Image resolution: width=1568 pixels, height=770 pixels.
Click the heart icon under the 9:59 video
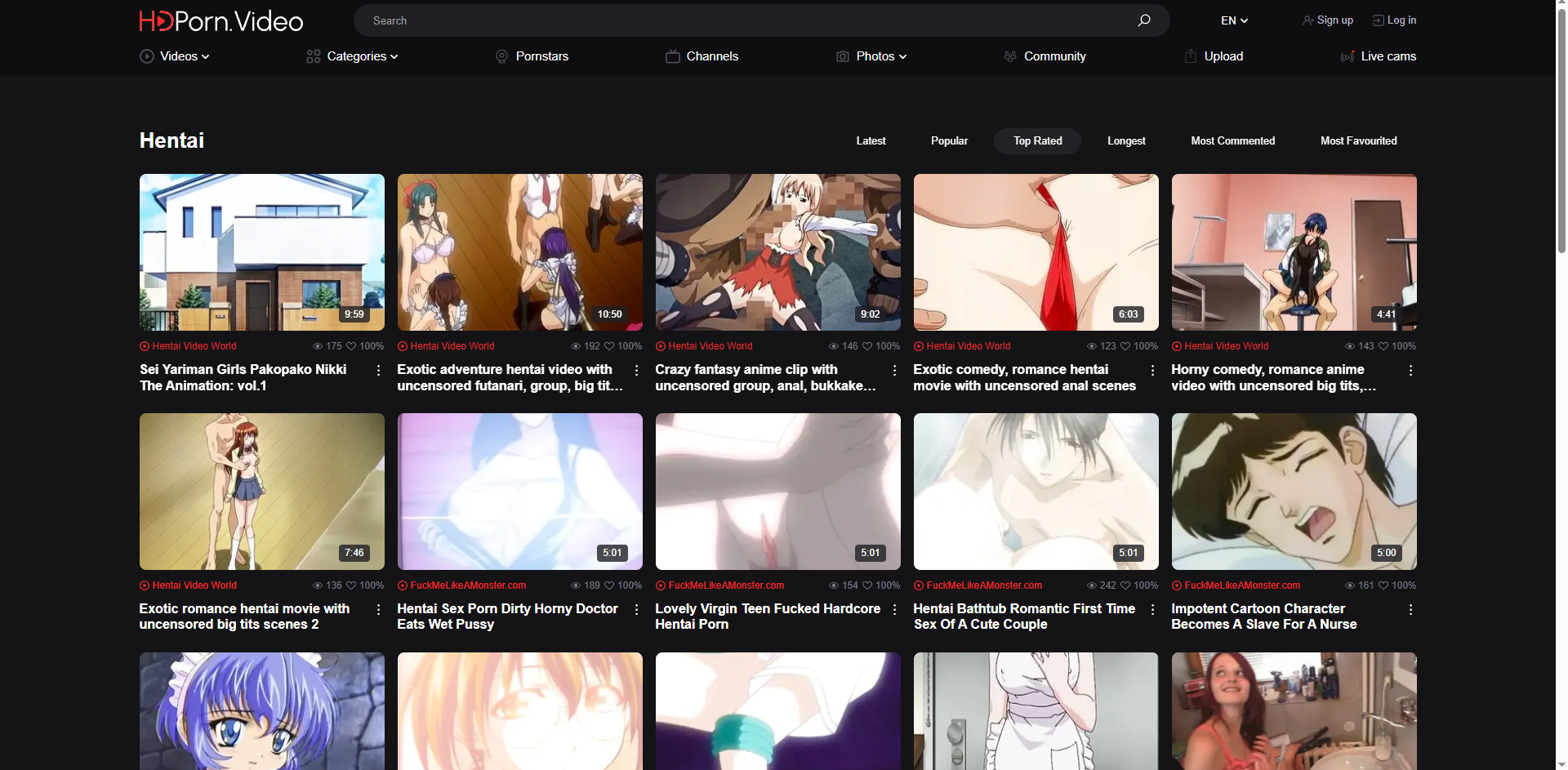(352, 346)
